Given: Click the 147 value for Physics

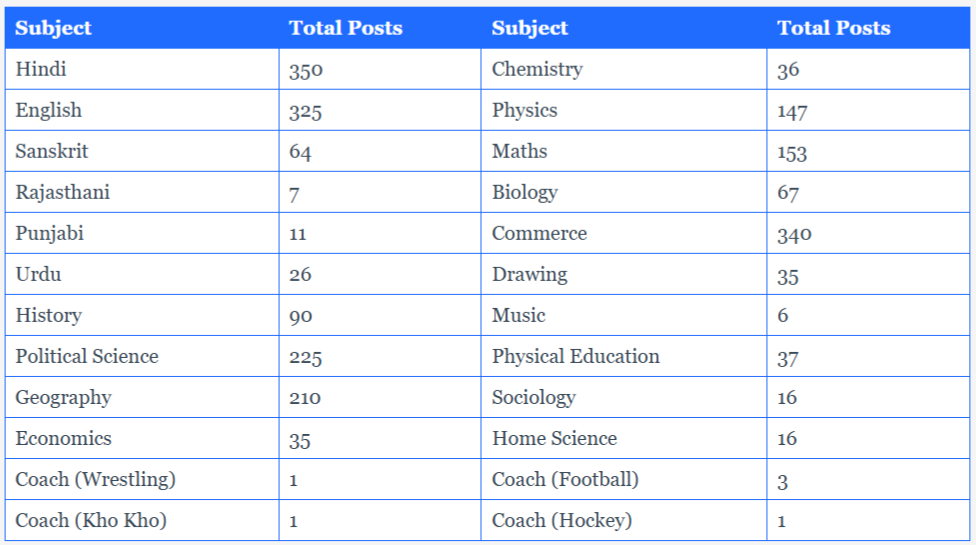Looking at the screenshot, I should 868,110.
